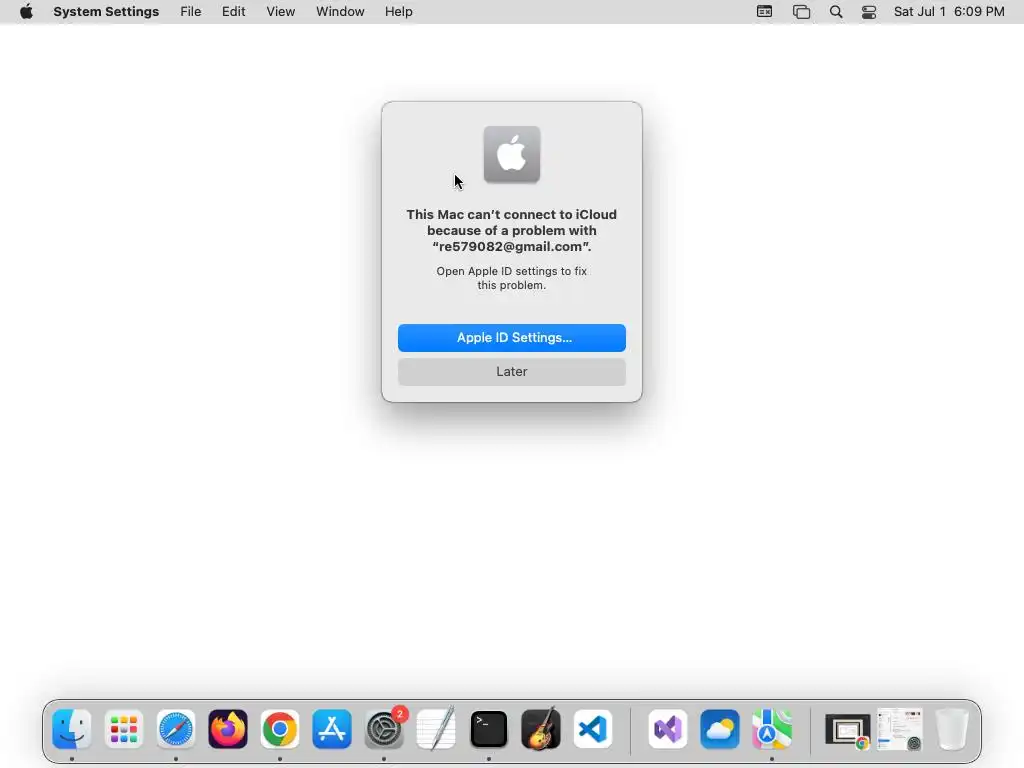Click "Open Apple ID settings to fix" text

(511, 271)
